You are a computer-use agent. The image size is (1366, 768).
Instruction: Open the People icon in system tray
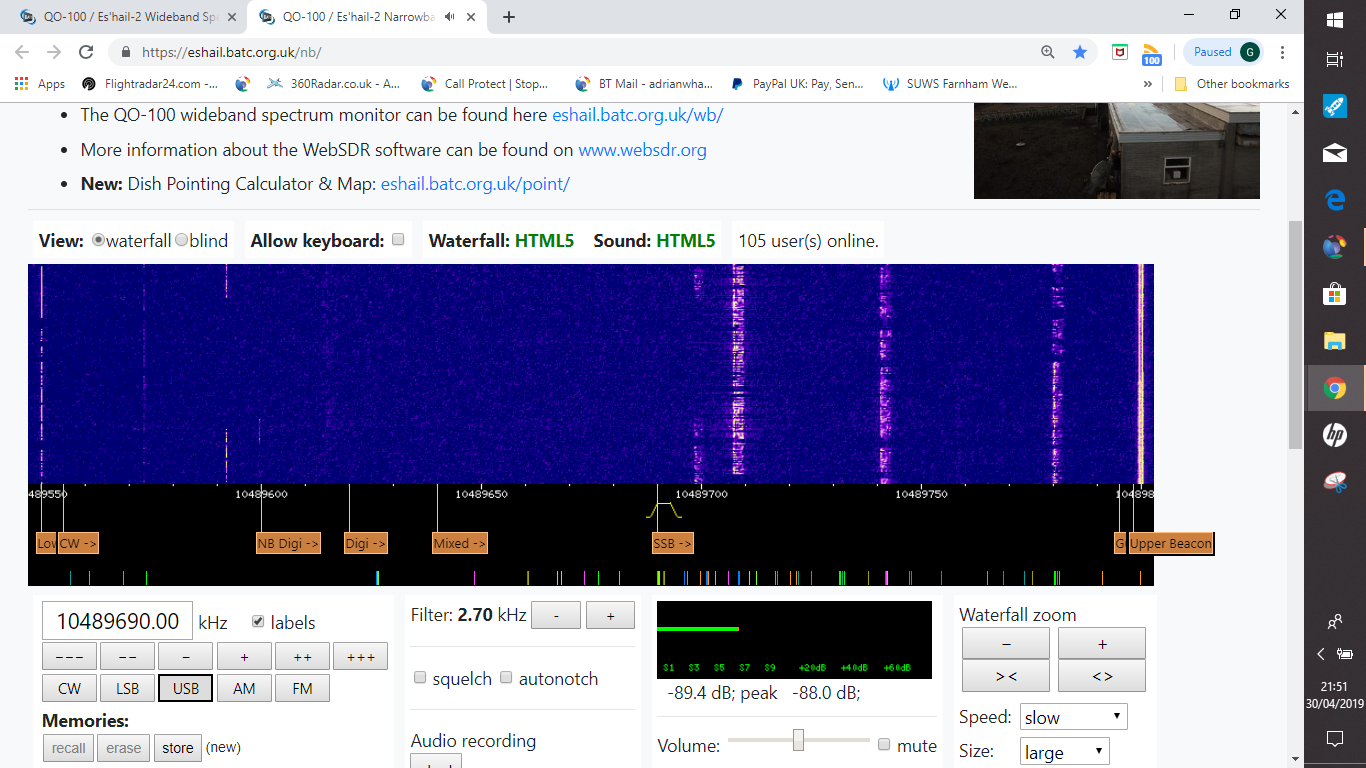[x=1335, y=622]
